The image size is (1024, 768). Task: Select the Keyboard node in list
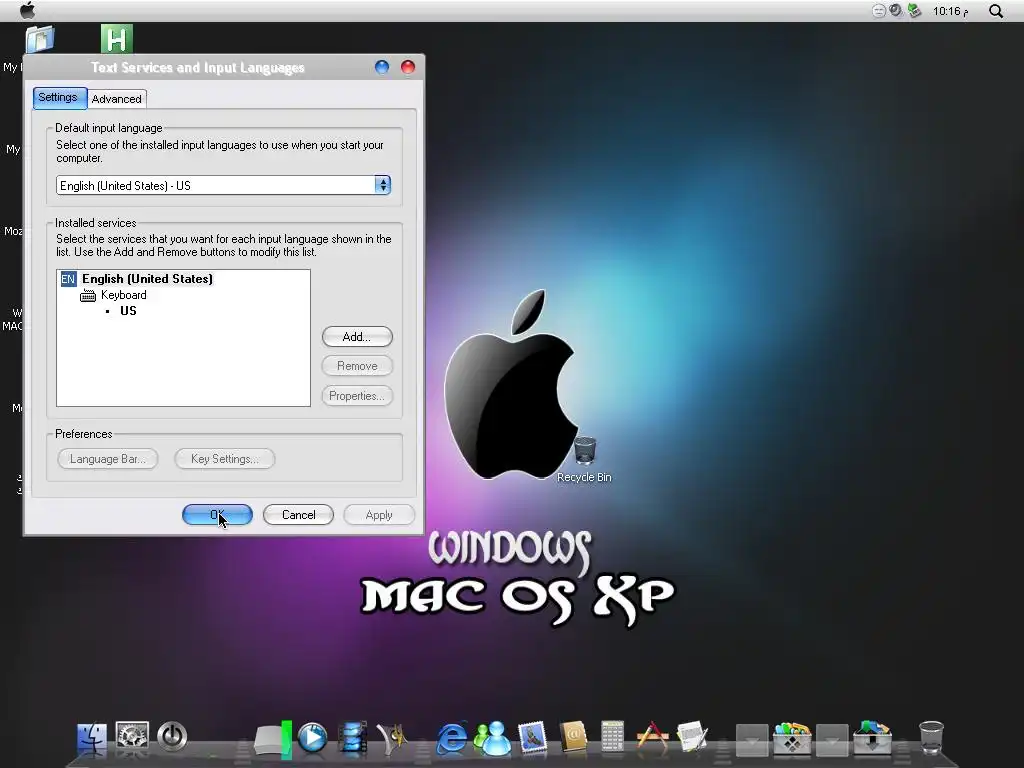point(123,295)
